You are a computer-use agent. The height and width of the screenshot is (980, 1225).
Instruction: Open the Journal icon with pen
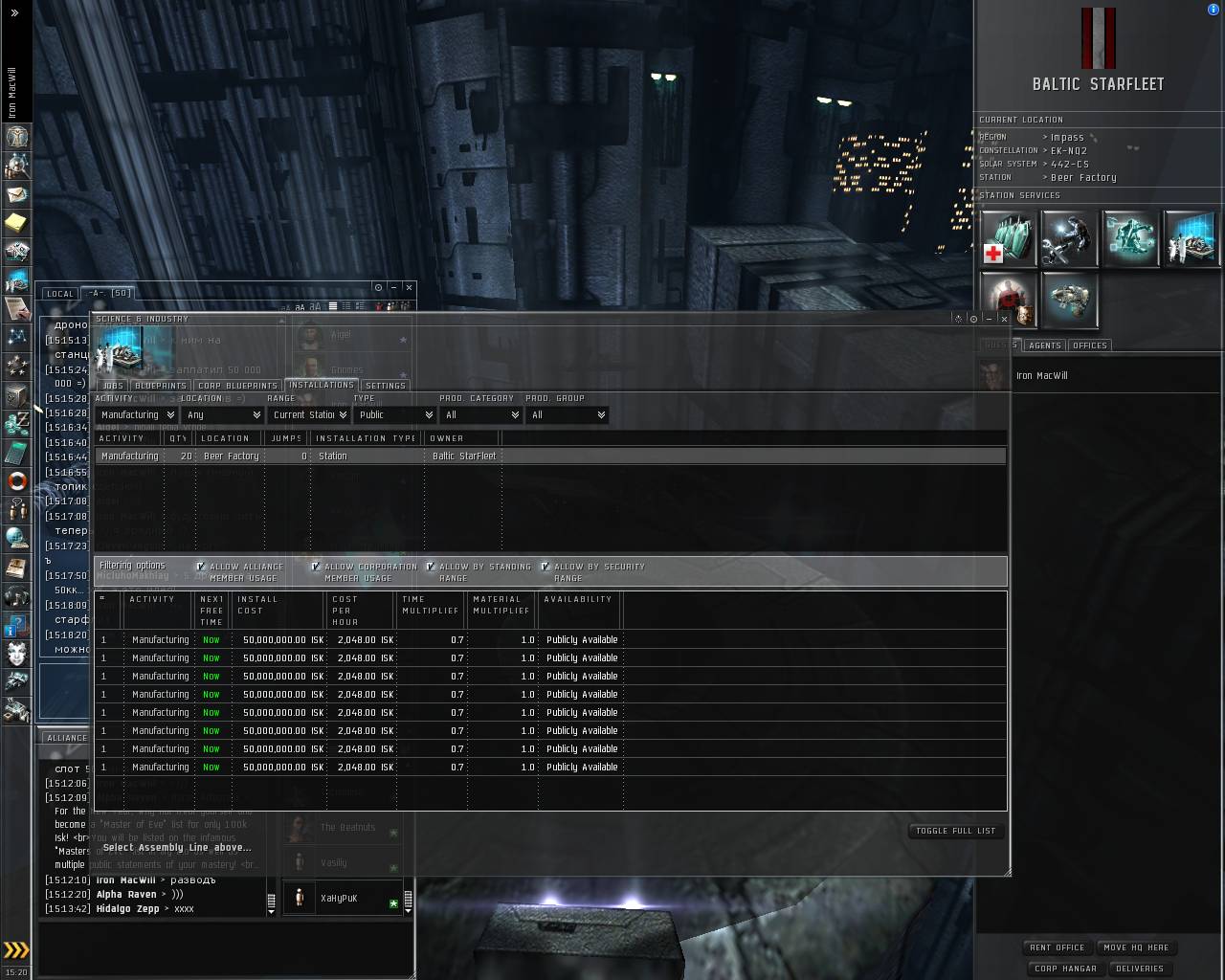pos(16,309)
